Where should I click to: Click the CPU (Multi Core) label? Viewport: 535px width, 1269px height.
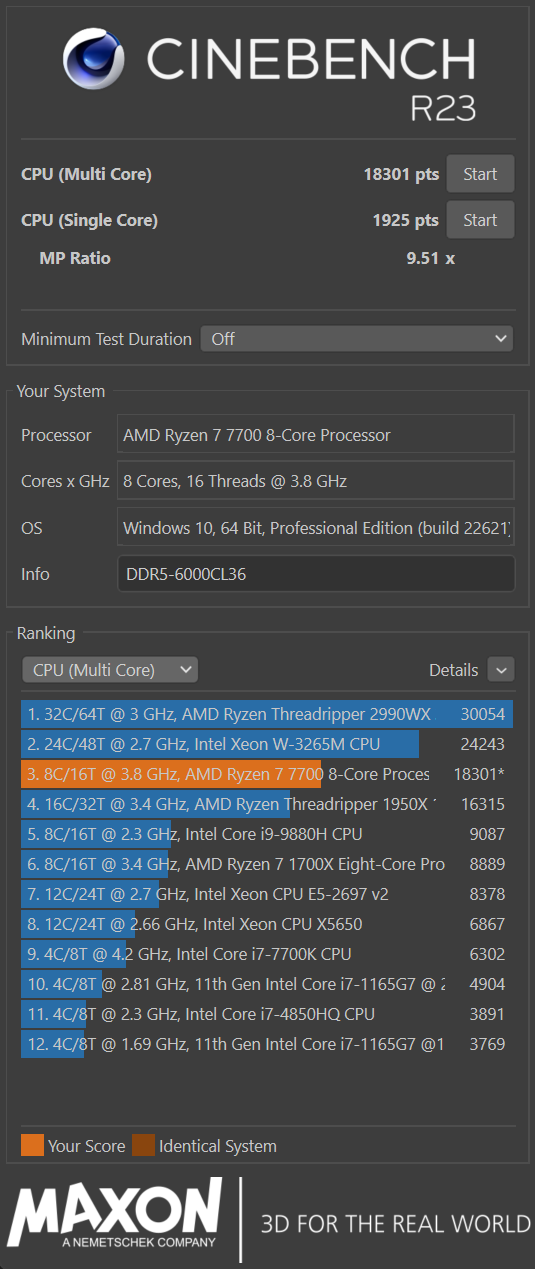tap(86, 174)
